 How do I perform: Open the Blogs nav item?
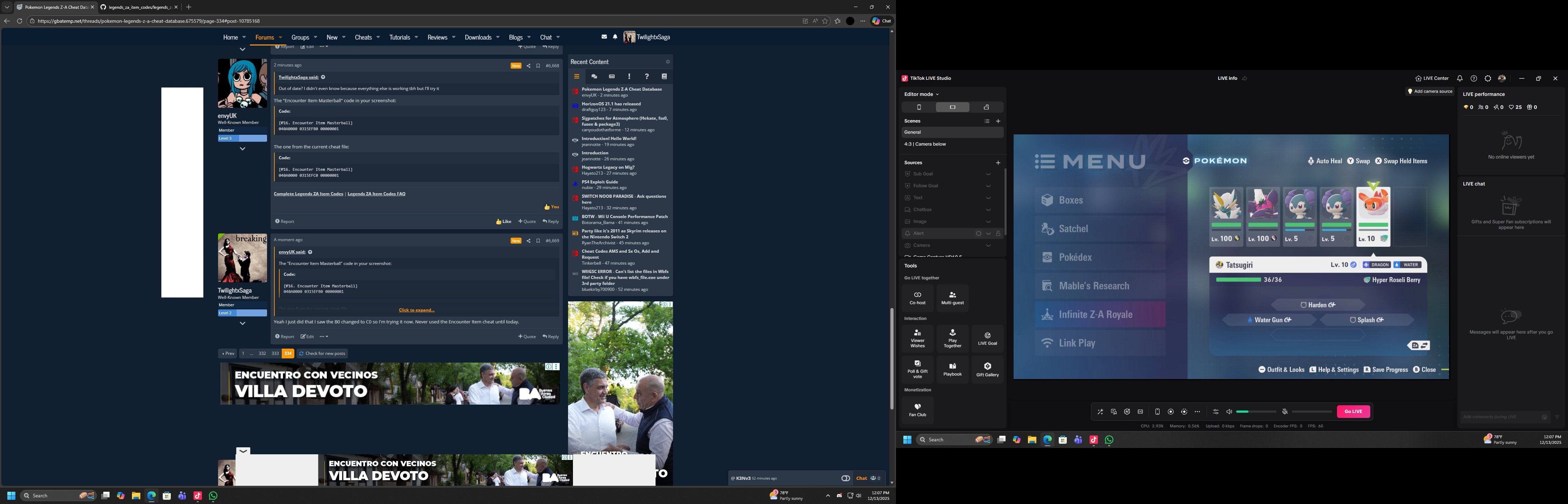click(x=516, y=37)
